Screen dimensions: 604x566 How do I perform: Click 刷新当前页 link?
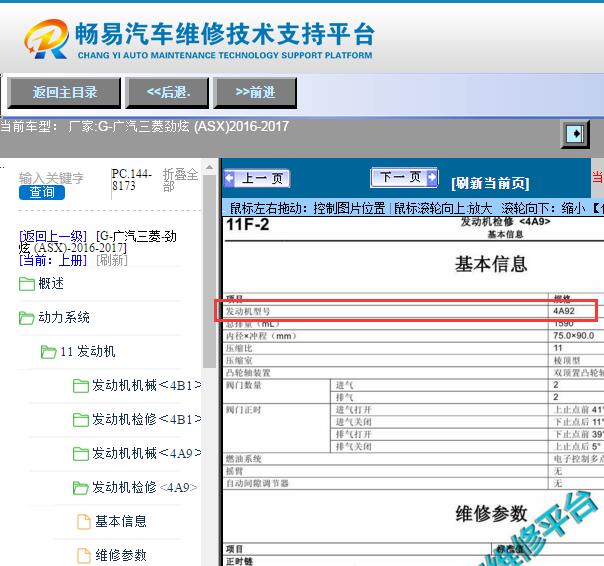[490, 183]
